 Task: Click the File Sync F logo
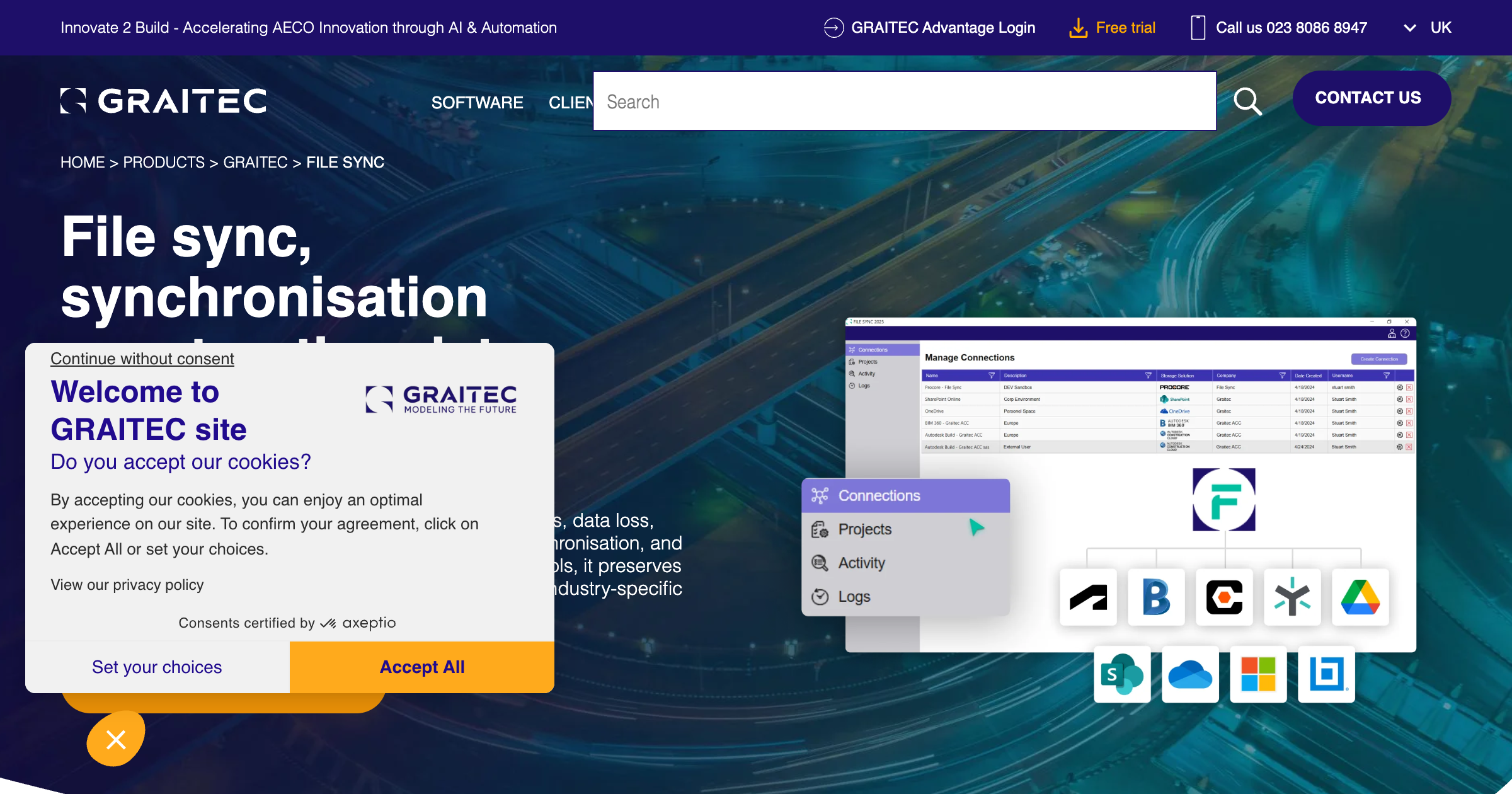point(1224,500)
